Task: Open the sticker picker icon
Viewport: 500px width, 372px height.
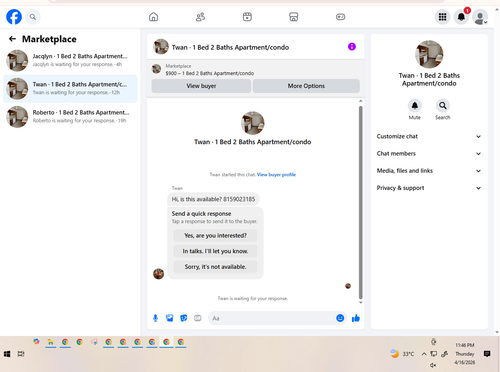Action: coord(184,318)
